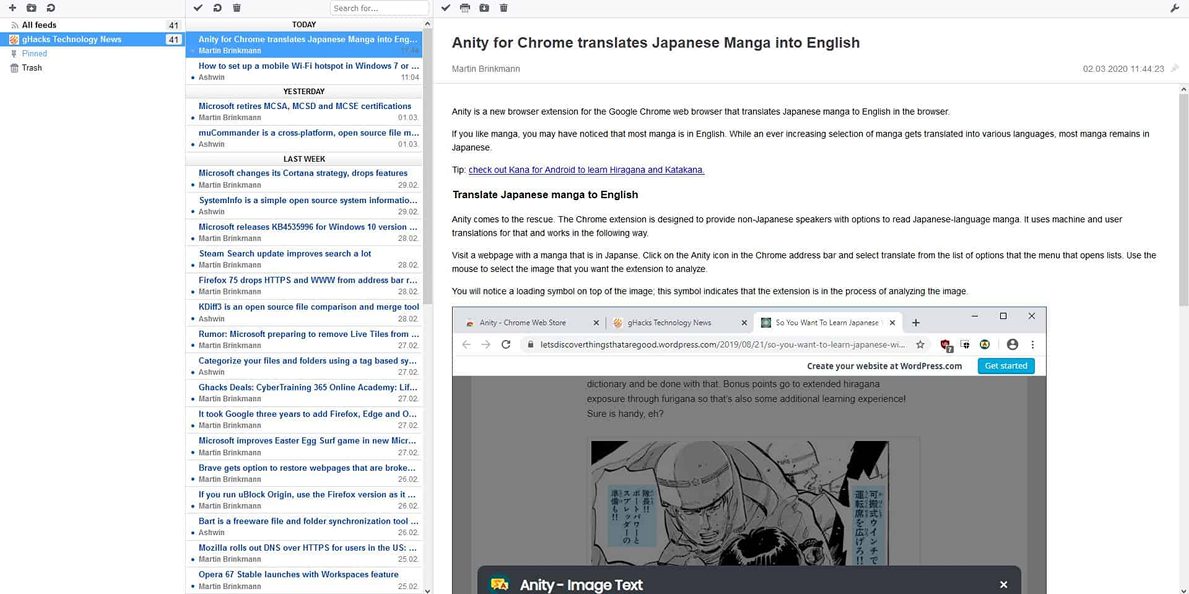Screen dimensions: 1189x594
Task: Open 'Microsoft retires MCSA, MCSD and MCSE' article
Action: (x=304, y=112)
